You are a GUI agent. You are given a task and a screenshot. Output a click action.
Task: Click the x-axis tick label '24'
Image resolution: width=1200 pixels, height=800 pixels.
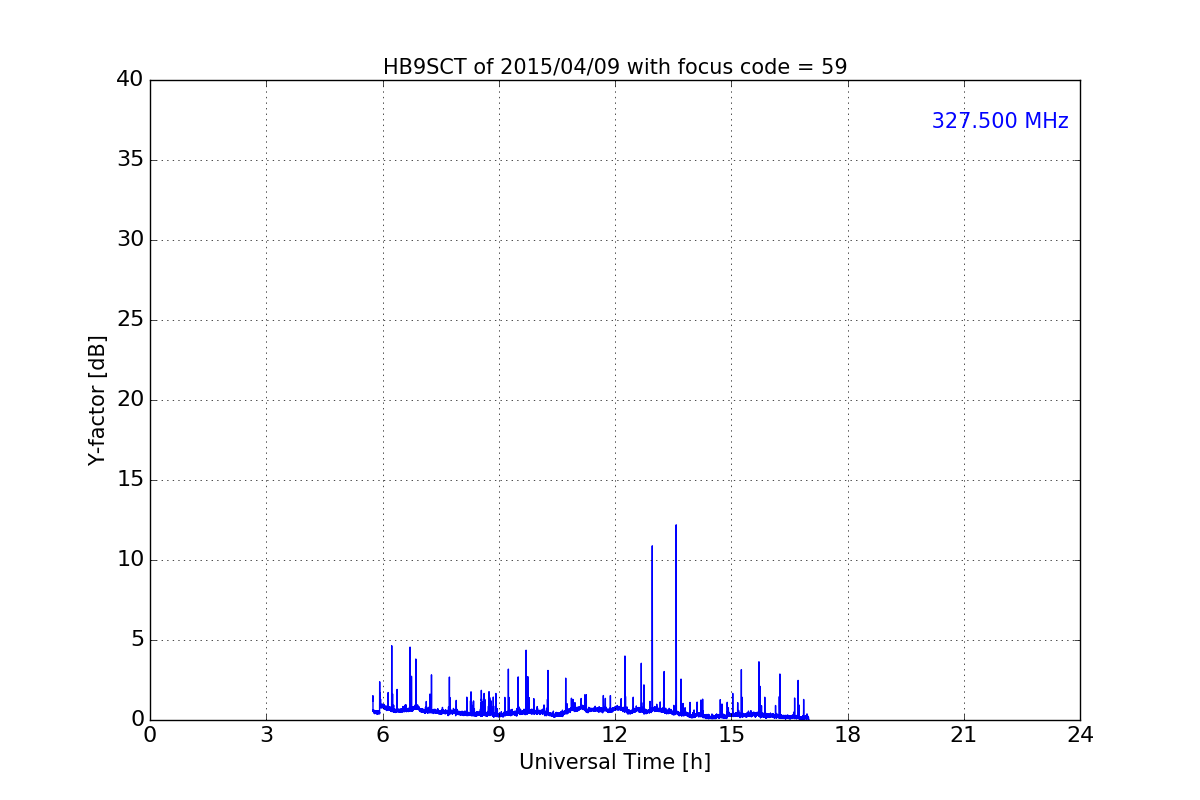1080,735
